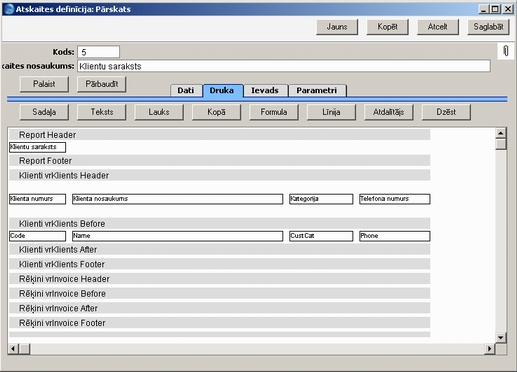Select Rēķini vrInvoice Footer section
Screen dimensions: 517x372
(220, 323)
